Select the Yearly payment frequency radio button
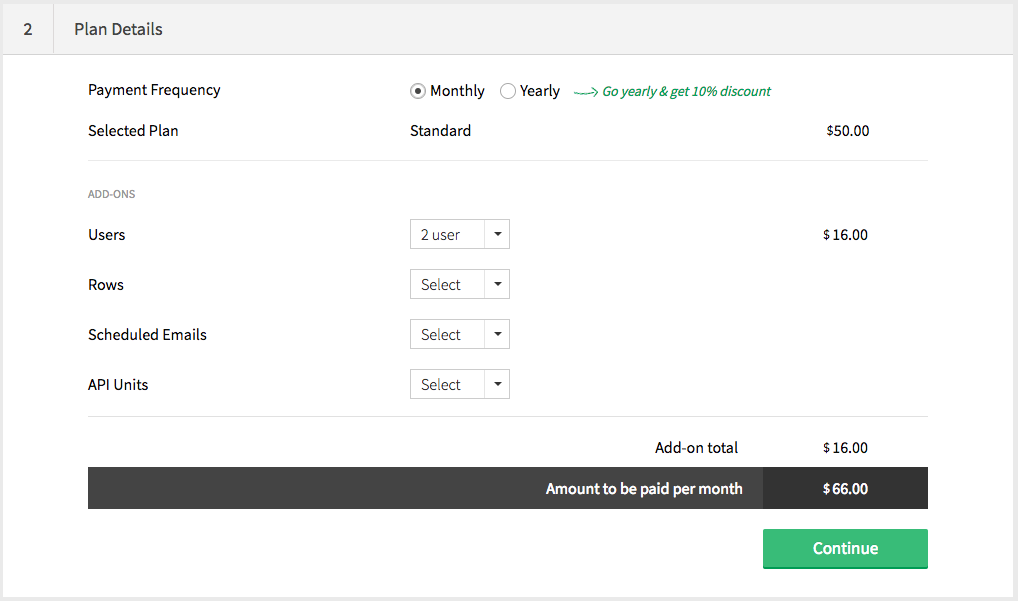This screenshot has width=1018, height=601. tap(508, 91)
